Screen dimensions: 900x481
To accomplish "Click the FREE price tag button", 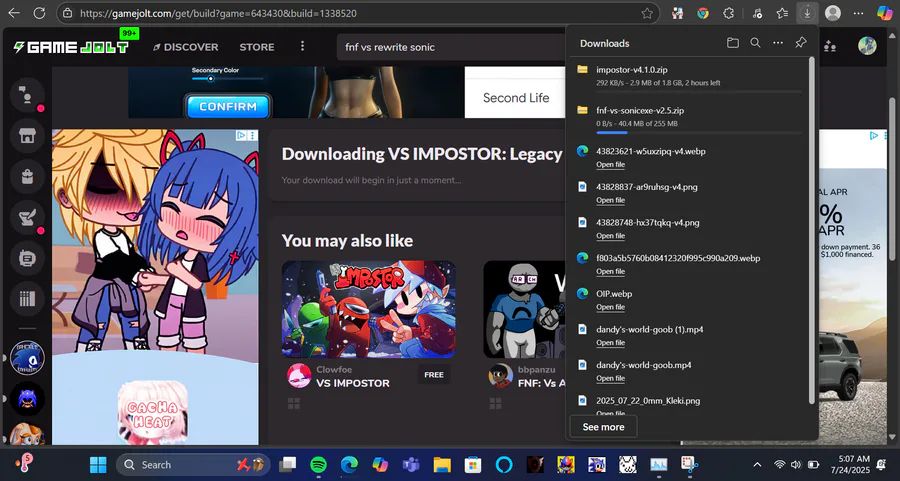I will pos(434,375).
